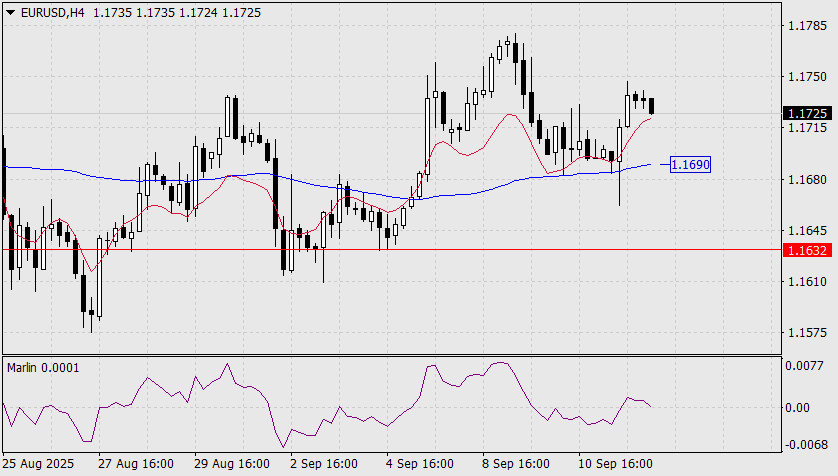Select the 1.1750 price axis value

pyautogui.click(x=807, y=77)
